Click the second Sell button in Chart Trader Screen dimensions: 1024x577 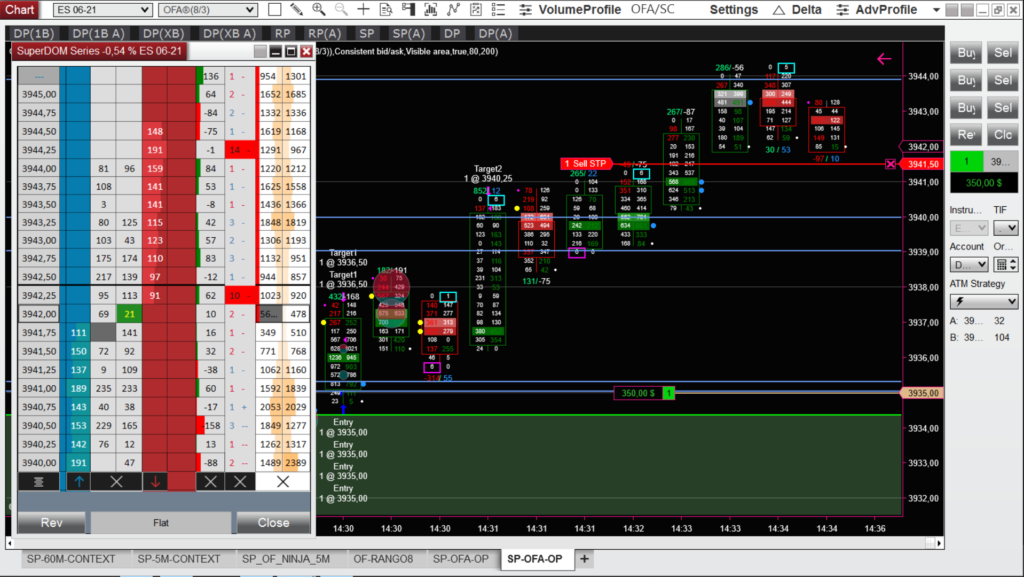1002,80
